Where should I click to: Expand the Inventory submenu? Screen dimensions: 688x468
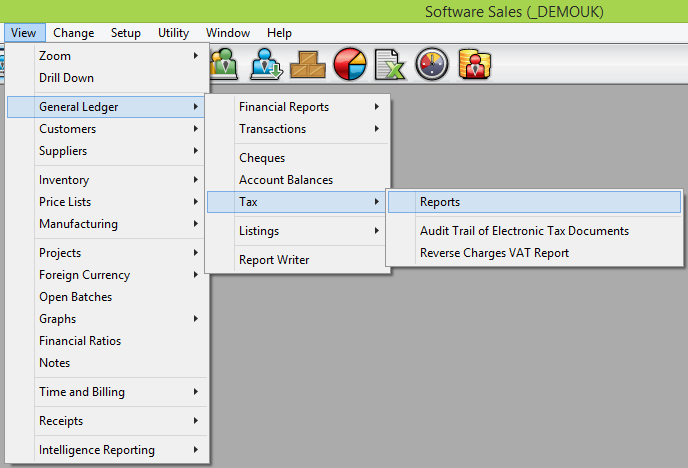(x=106, y=180)
